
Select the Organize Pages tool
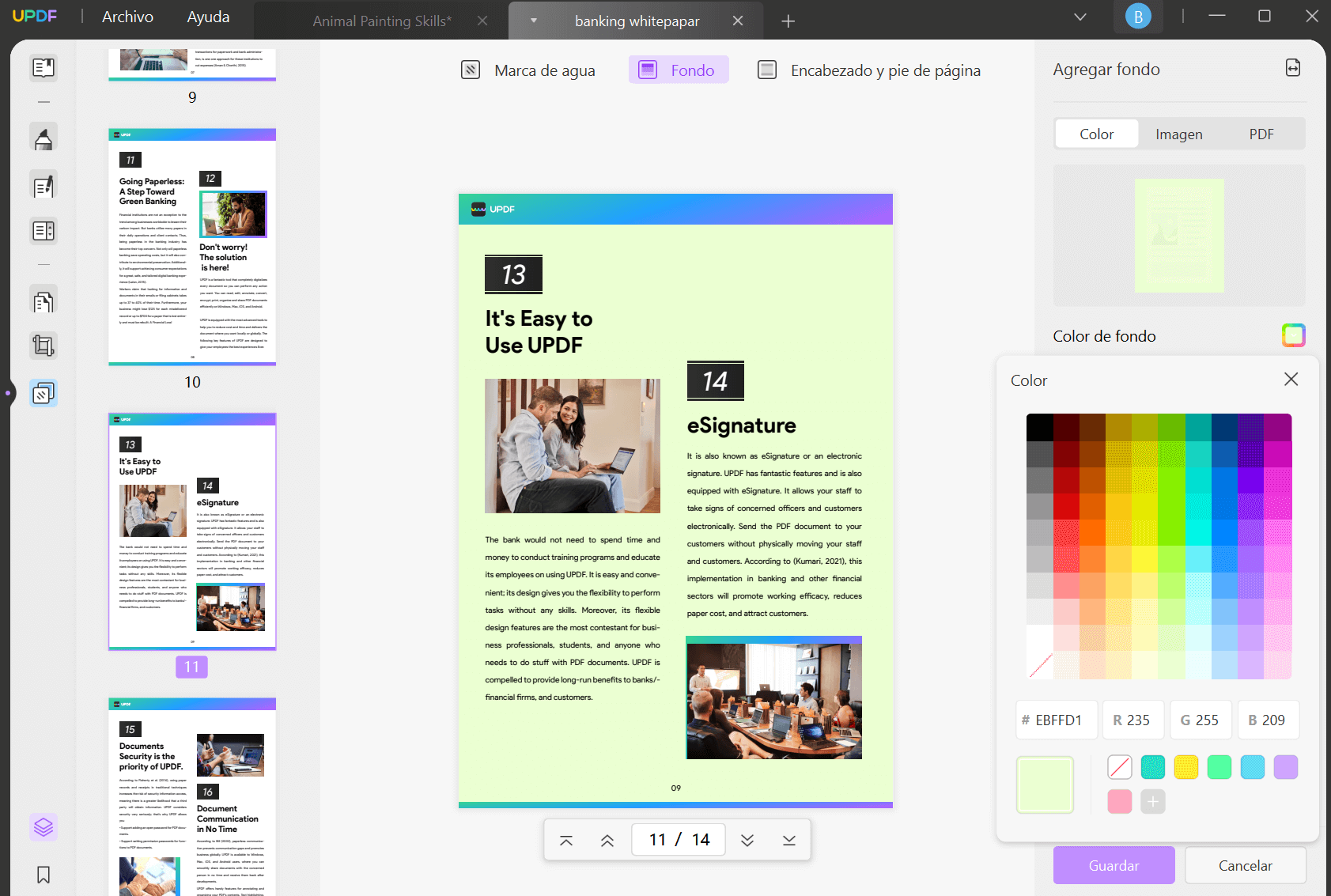43,299
